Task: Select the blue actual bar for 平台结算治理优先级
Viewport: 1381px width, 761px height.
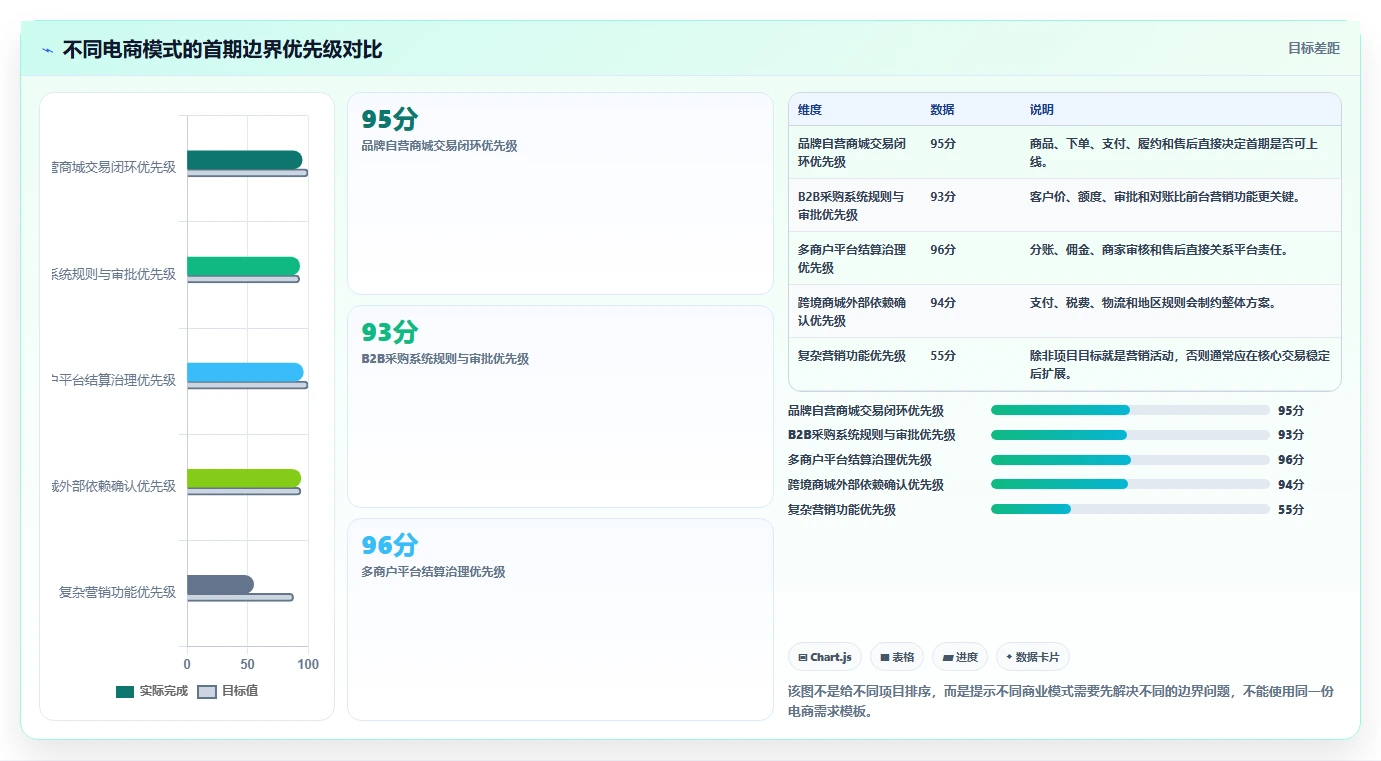Action: (x=245, y=372)
